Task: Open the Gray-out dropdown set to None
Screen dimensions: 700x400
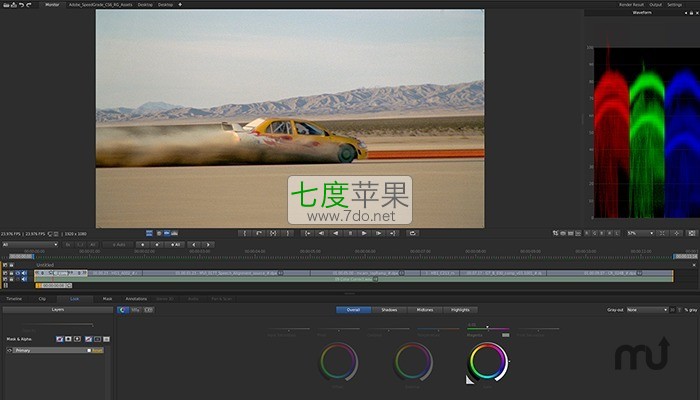Action: pos(647,310)
